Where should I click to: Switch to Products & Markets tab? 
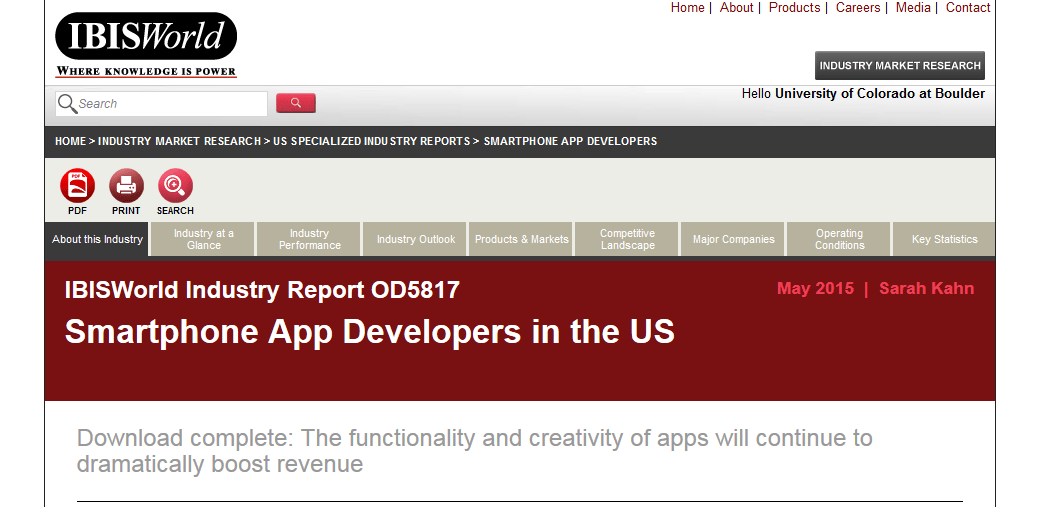pos(521,239)
